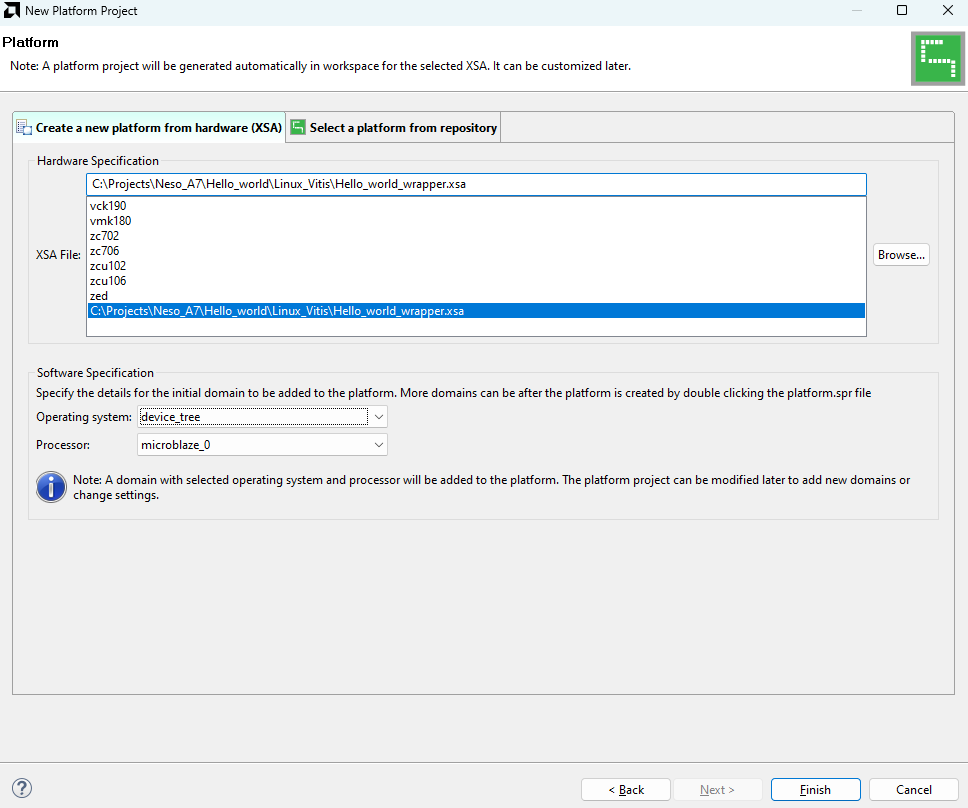Select the zed board entry
968x808 pixels.
[x=99, y=296]
